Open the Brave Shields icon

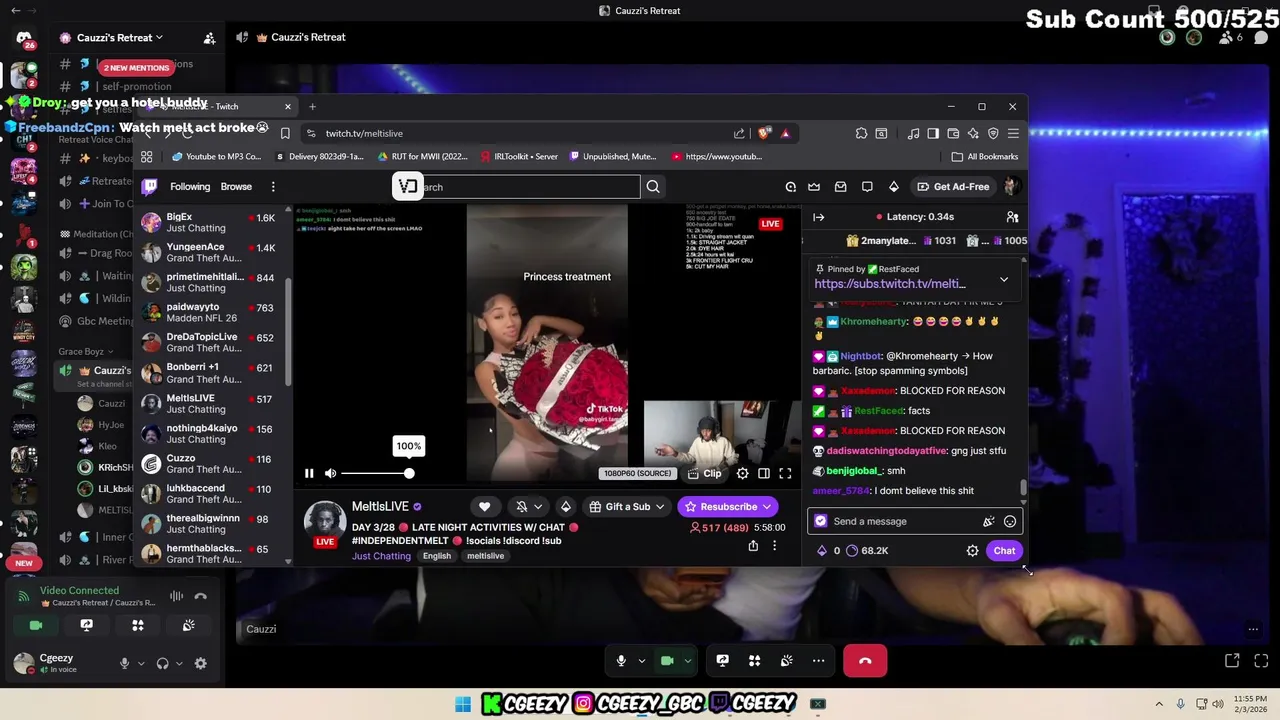(766, 134)
